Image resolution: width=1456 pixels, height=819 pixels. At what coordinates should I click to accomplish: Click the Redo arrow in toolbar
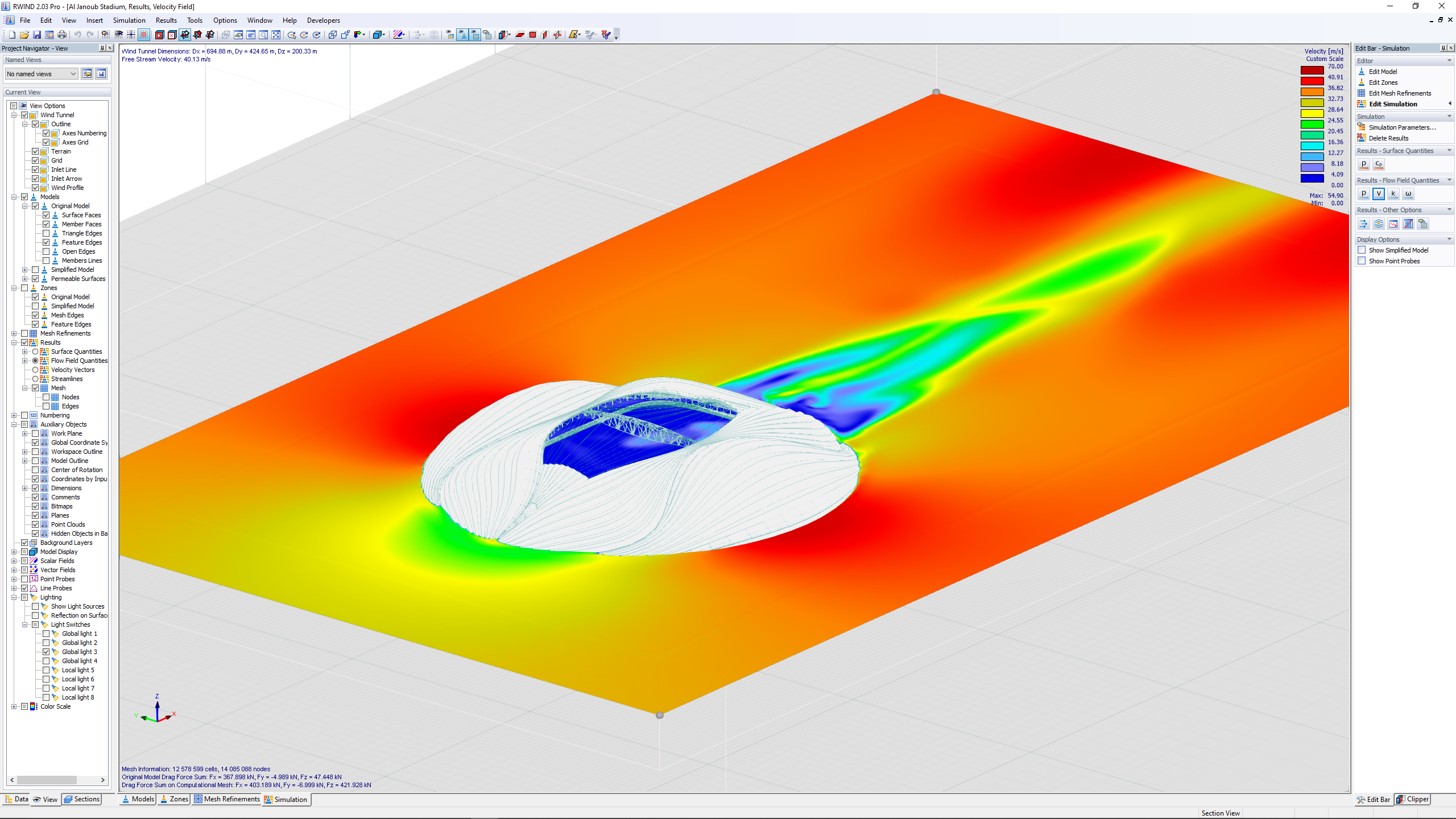click(90, 35)
